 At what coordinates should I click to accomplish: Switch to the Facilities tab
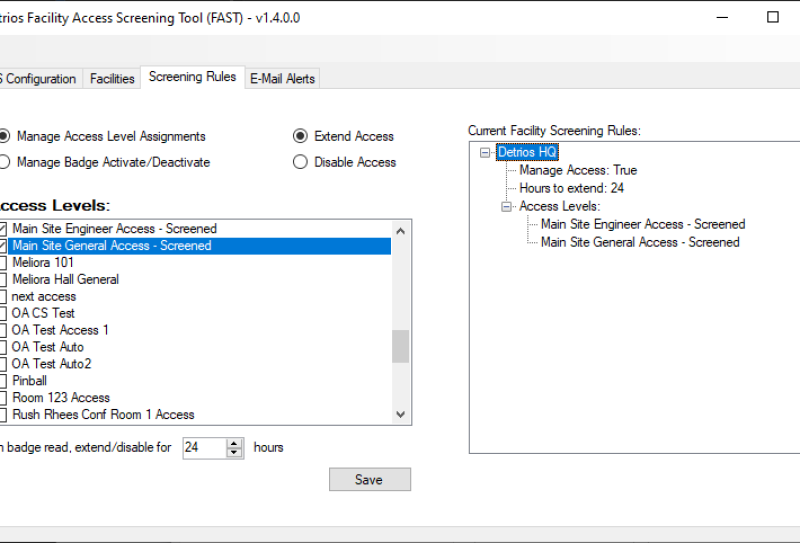click(112, 79)
